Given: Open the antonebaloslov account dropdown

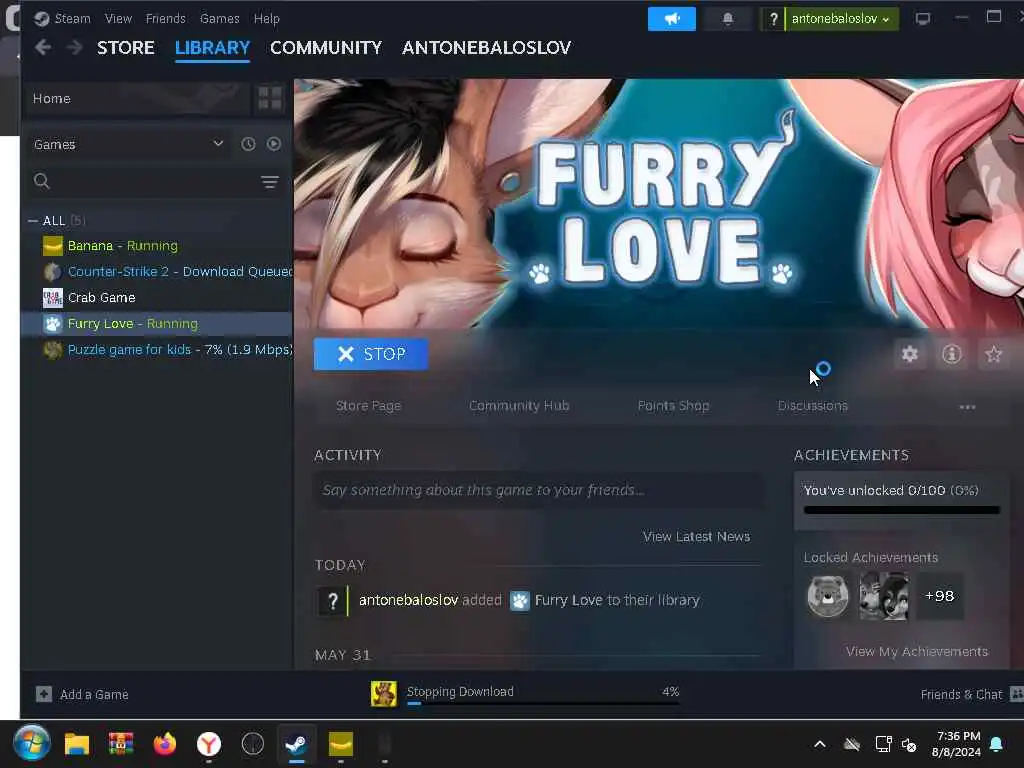Looking at the screenshot, I should coord(841,19).
